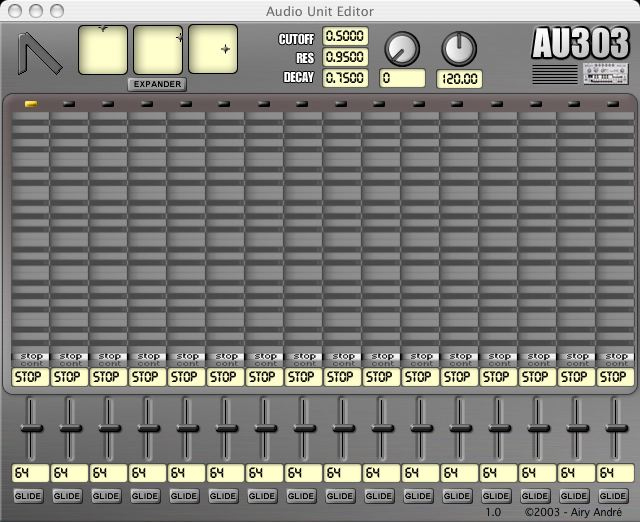This screenshot has width=640, height=522.
Task: Click the XY pad directly above the EXPANDER button
Action: pyautogui.click(x=158, y=49)
